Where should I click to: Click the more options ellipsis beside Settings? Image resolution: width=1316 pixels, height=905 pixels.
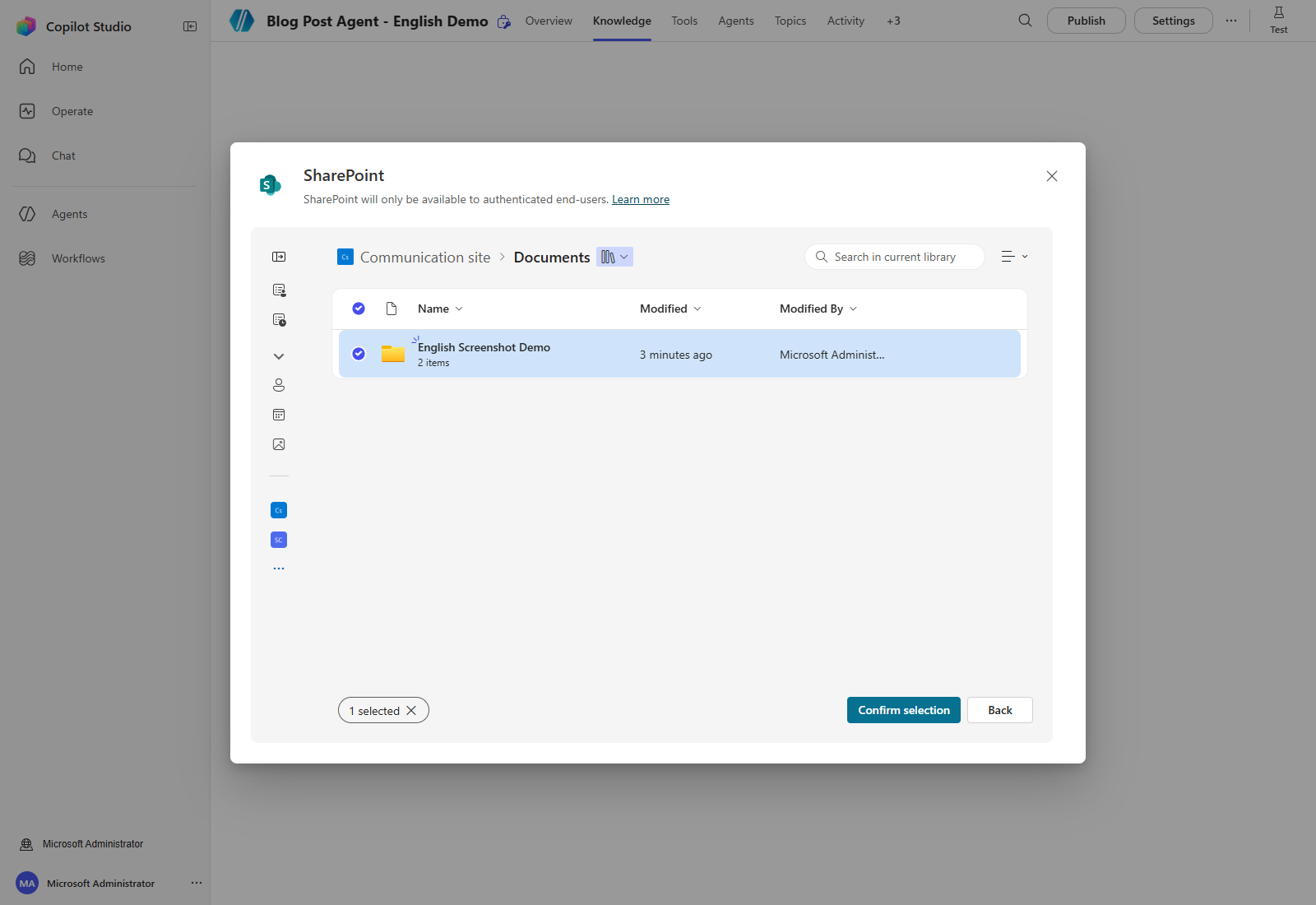(x=1231, y=21)
